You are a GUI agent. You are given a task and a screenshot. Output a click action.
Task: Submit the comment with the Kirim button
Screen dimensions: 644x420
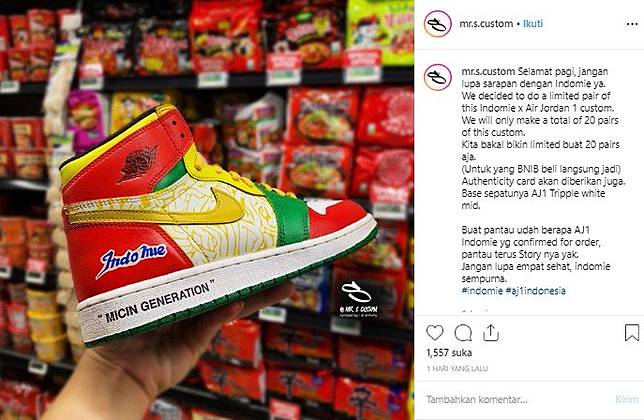tap(627, 399)
